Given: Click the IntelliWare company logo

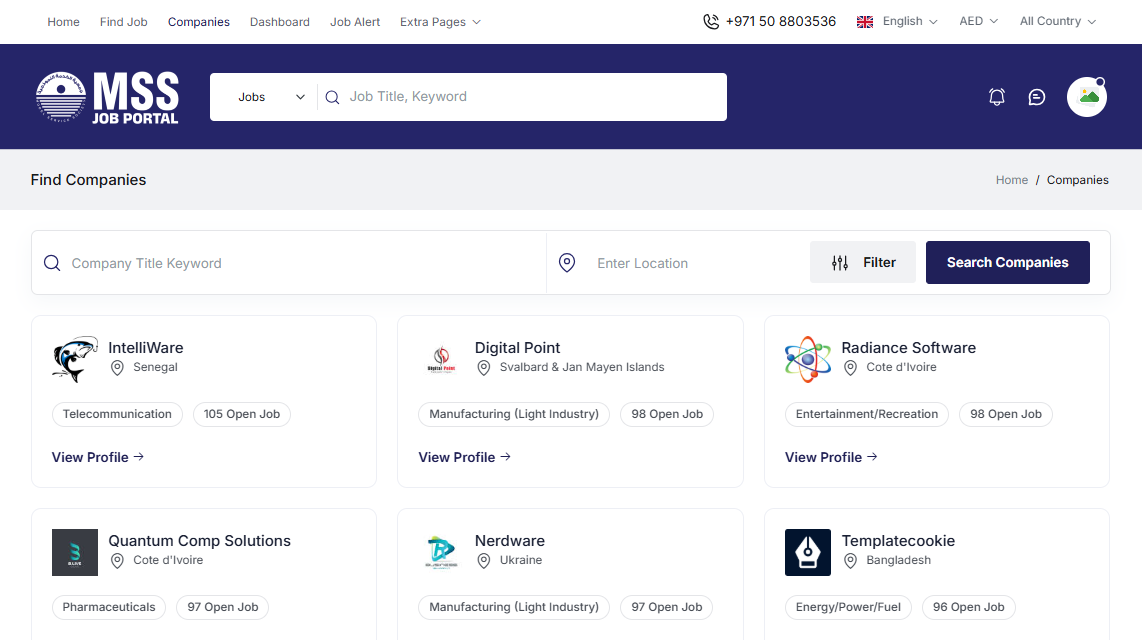Looking at the screenshot, I should pyautogui.click(x=75, y=359).
